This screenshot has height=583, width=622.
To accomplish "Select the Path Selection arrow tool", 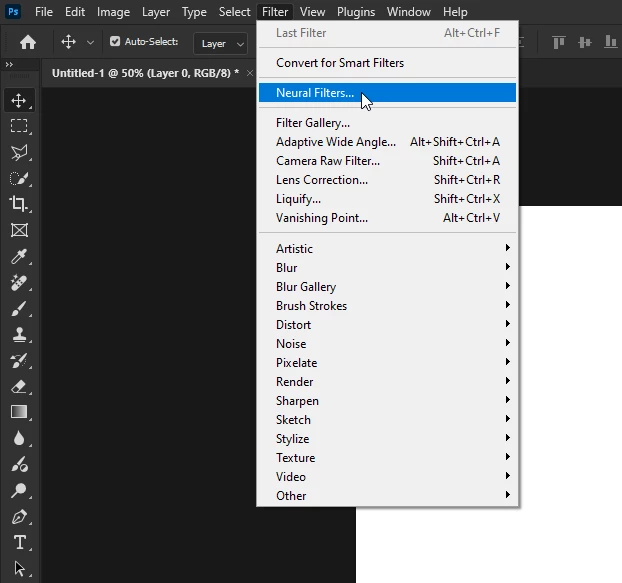I will 19,568.
